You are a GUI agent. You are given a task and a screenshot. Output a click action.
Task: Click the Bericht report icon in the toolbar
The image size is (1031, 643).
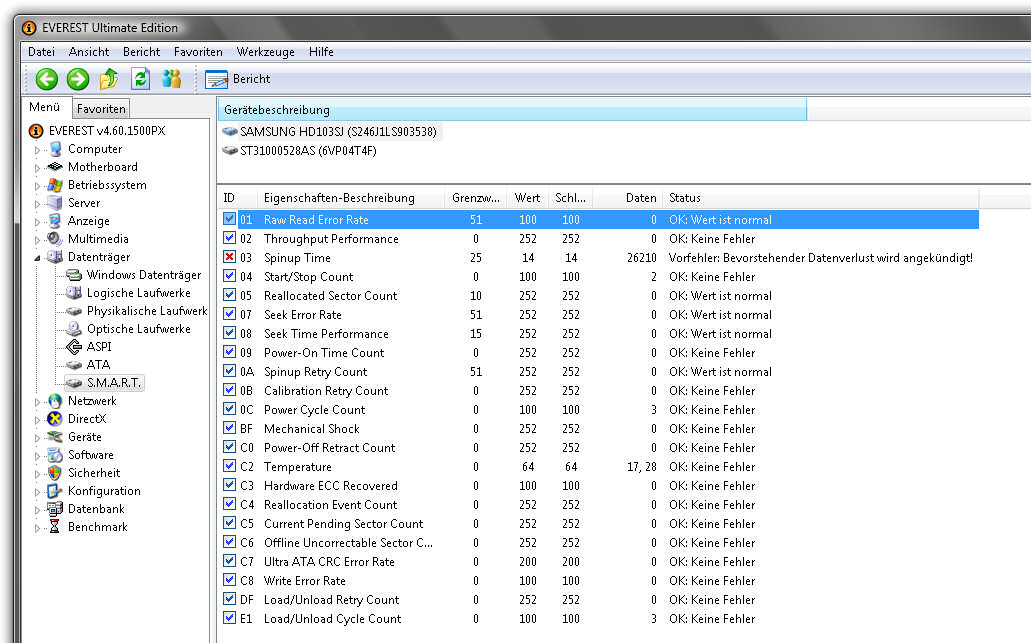pos(216,80)
